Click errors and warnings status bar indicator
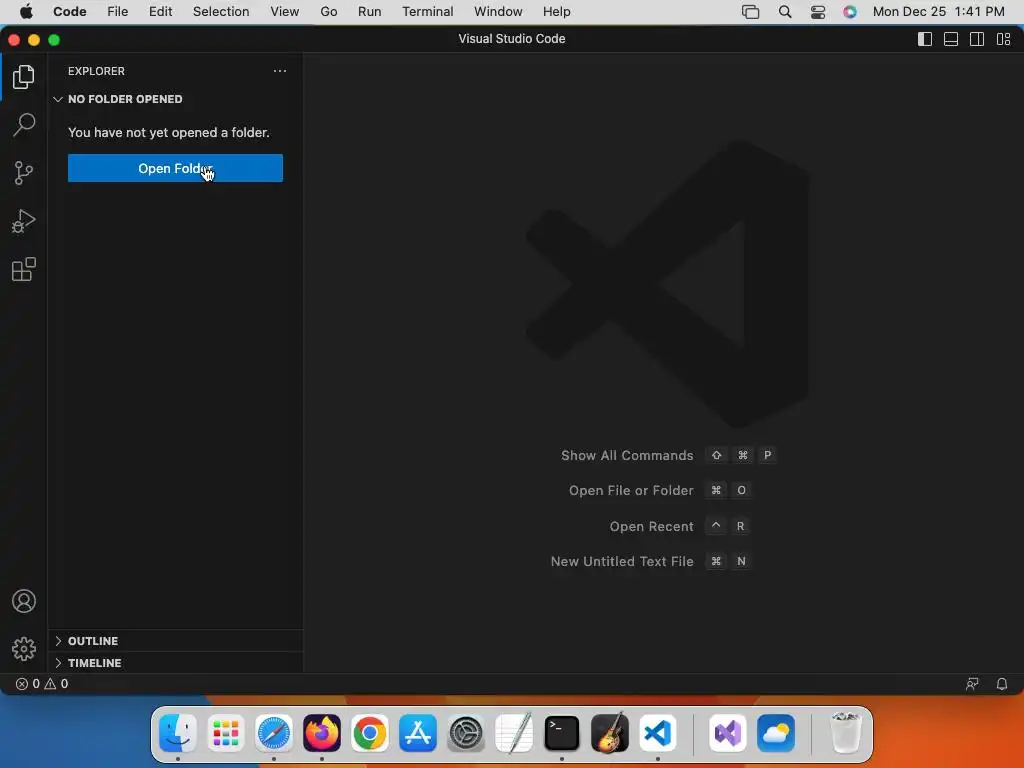Screen dimensions: 1024x768 [x=42, y=684]
